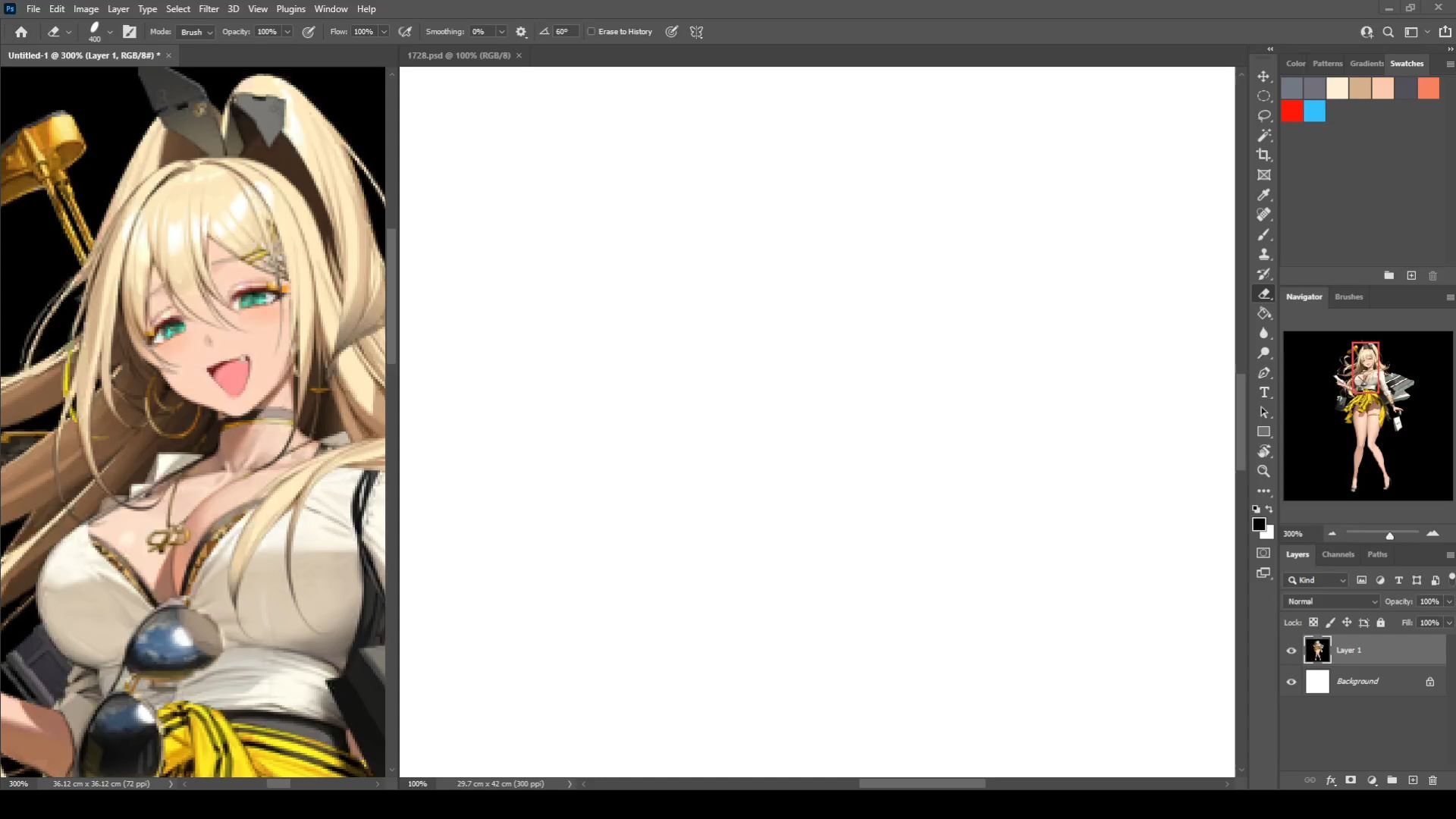Select the Move tool

tap(1263, 77)
